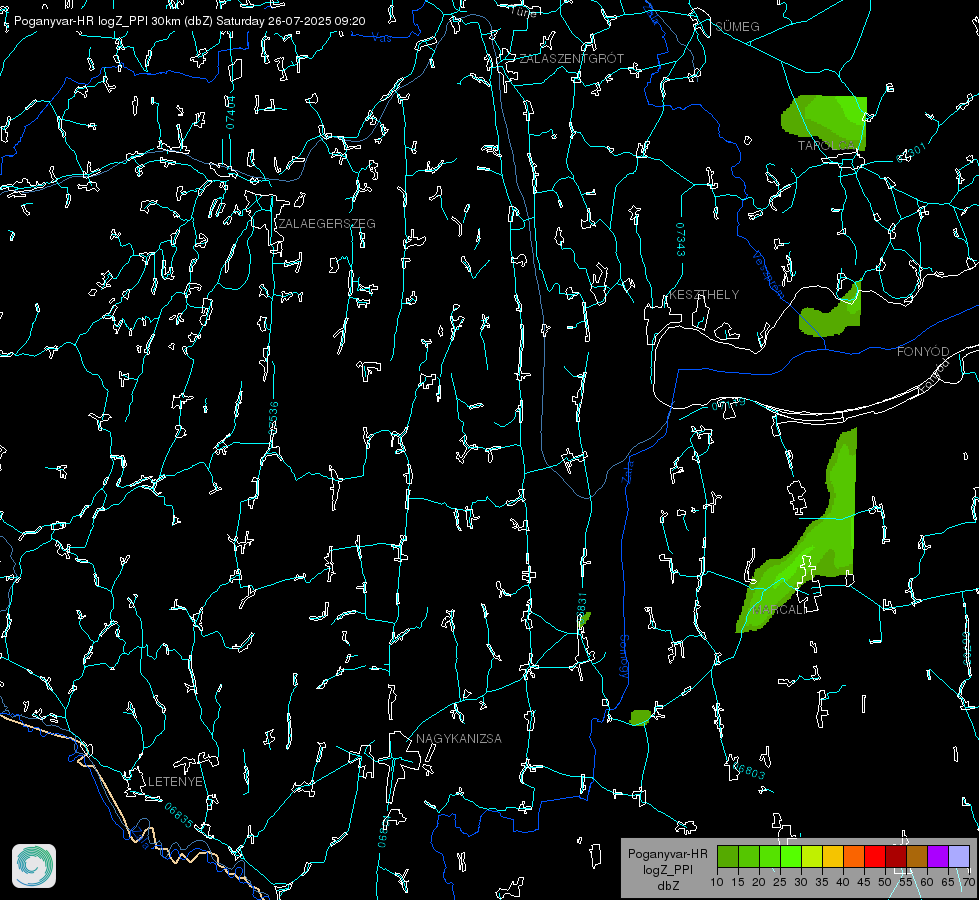Click the 10-15 dBZ dark green swatch
This screenshot has width=979, height=900.
728,856
